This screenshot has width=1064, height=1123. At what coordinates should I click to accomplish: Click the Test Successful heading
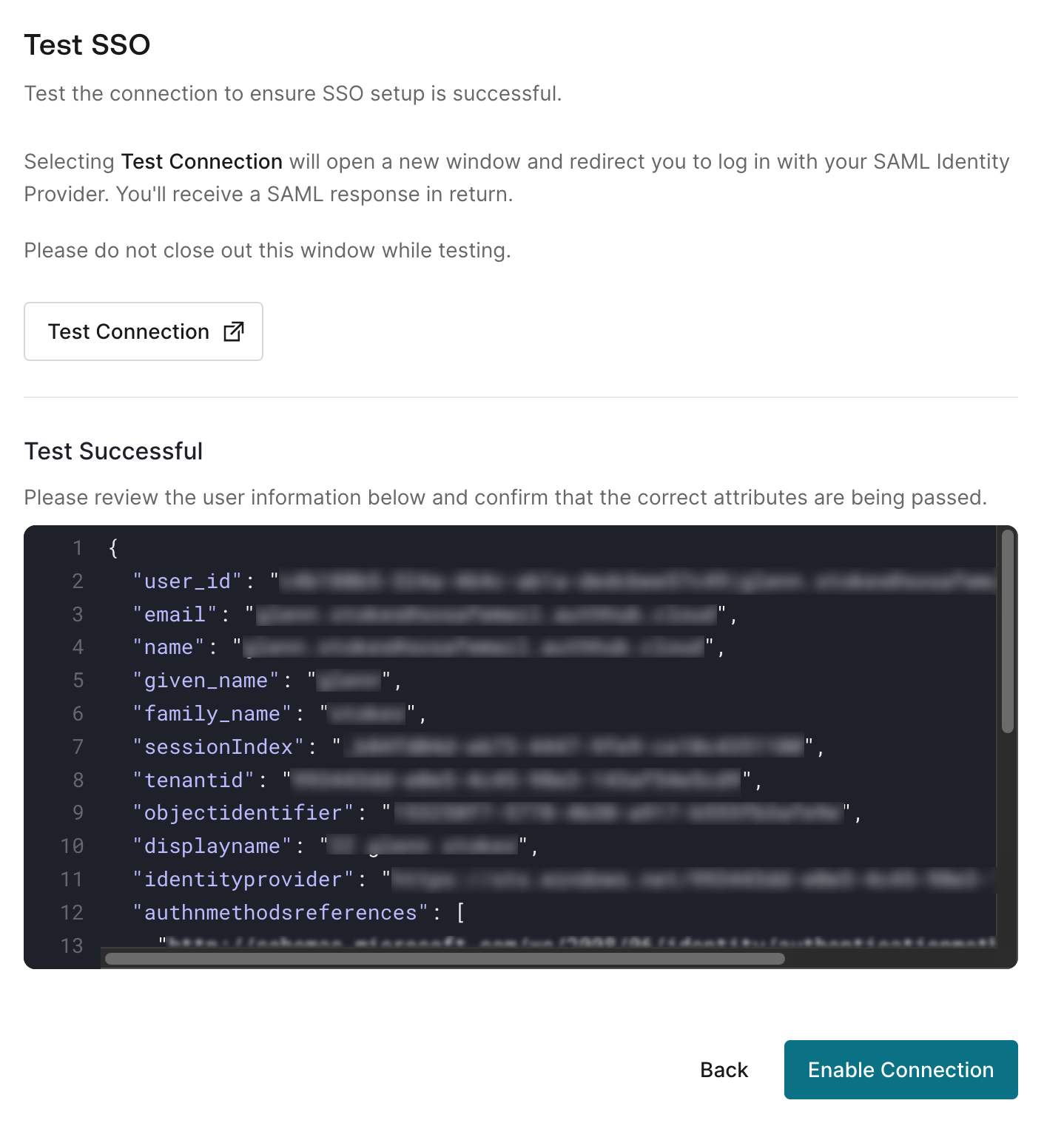[x=113, y=451]
